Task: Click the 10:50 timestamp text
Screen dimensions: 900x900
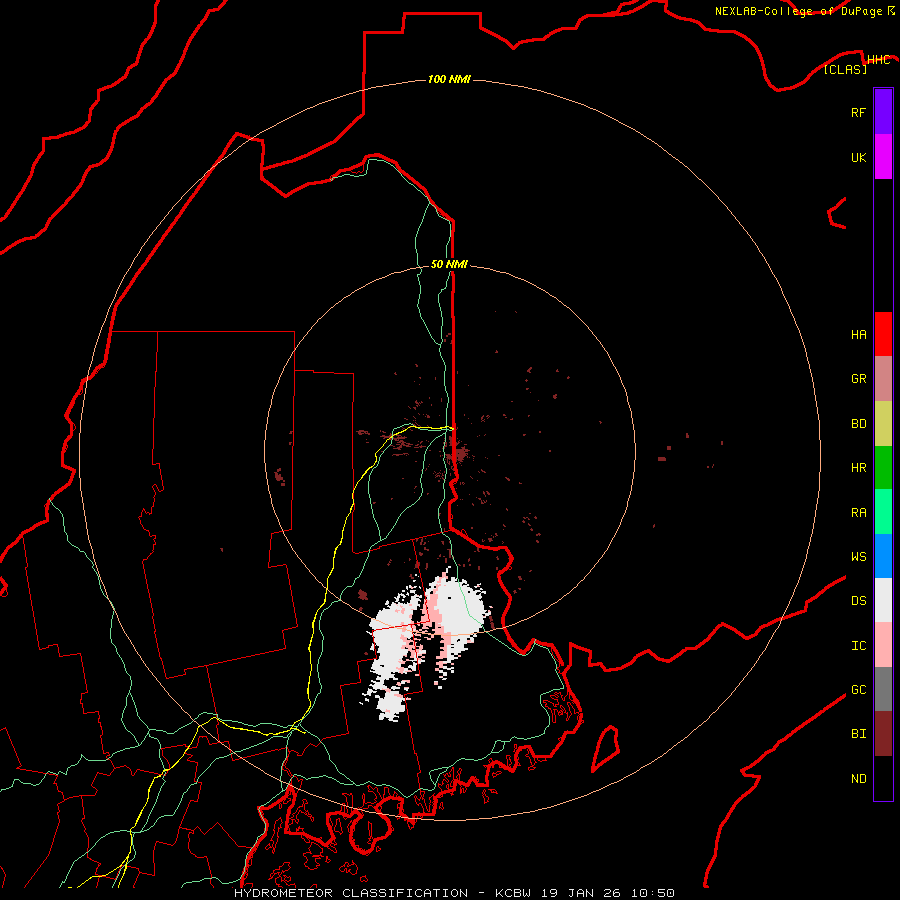Action: (x=652, y=893)
